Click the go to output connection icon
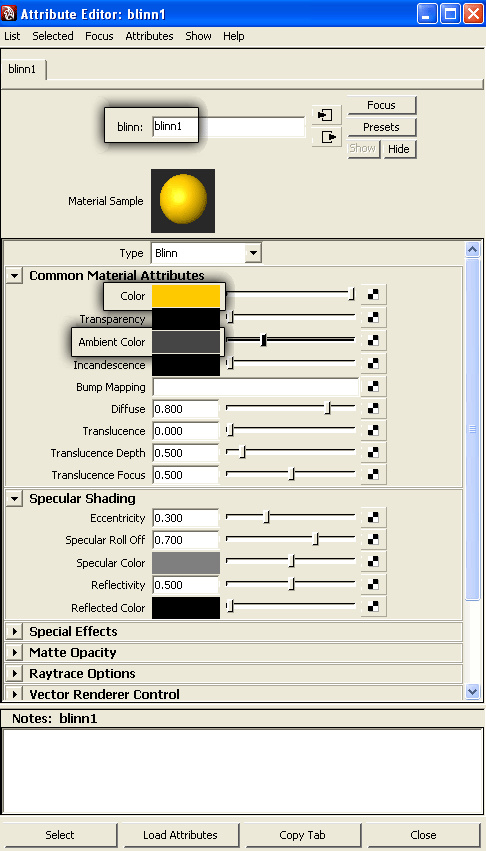Viewport: 486px width, 851px height. click(x=326, y=137)
